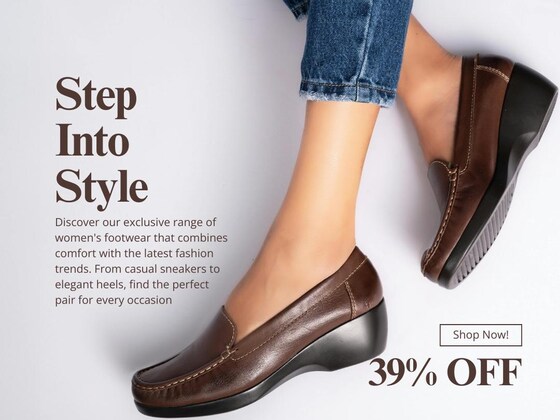Select the word "Step" in the headline

96,96
